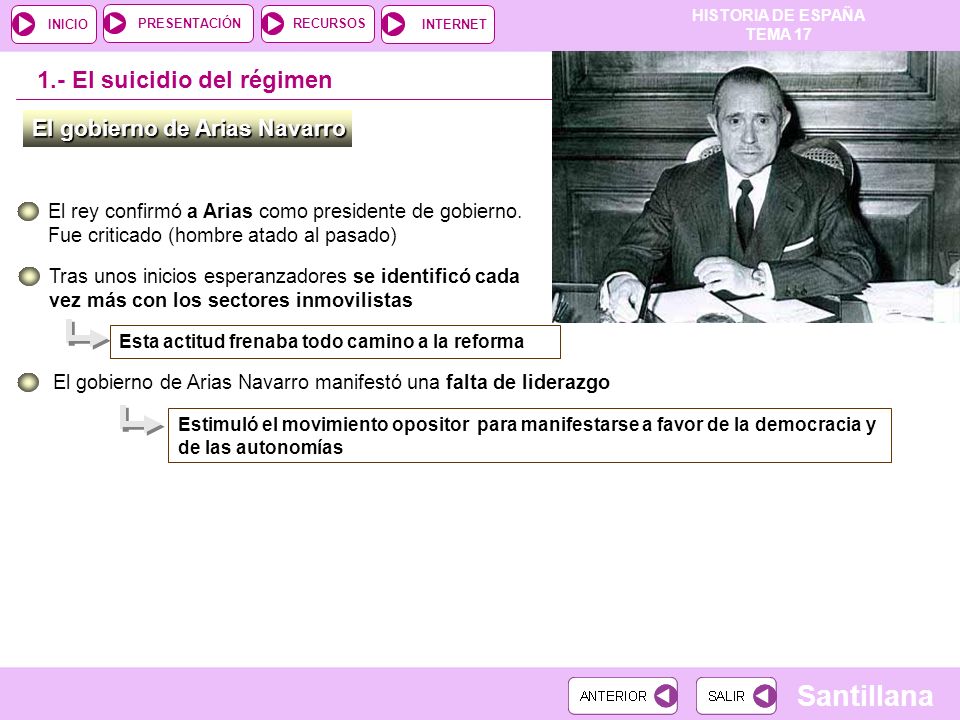Click the 'El gobierno de Arias Navarro' banner

(x=187, y=129)
